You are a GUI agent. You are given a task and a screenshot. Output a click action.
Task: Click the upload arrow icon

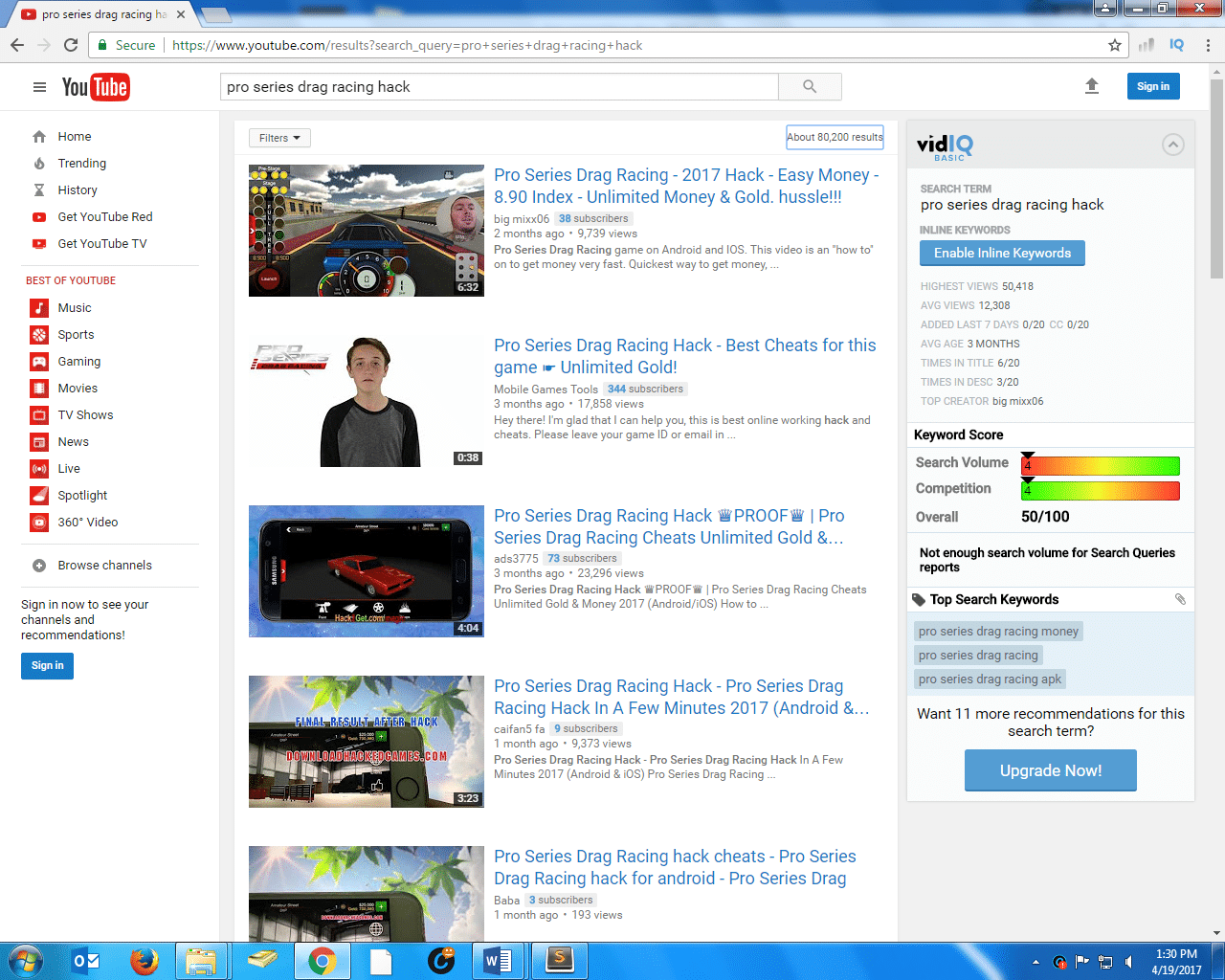pos(1092,86)
